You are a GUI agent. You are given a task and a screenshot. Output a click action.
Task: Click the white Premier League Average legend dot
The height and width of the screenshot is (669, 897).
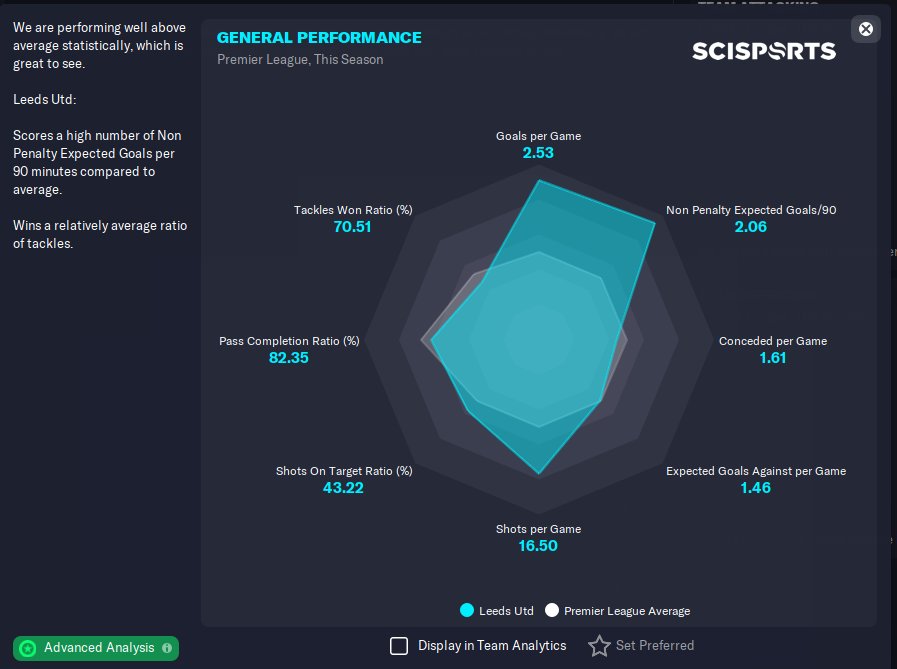click(x=551, y=610)
